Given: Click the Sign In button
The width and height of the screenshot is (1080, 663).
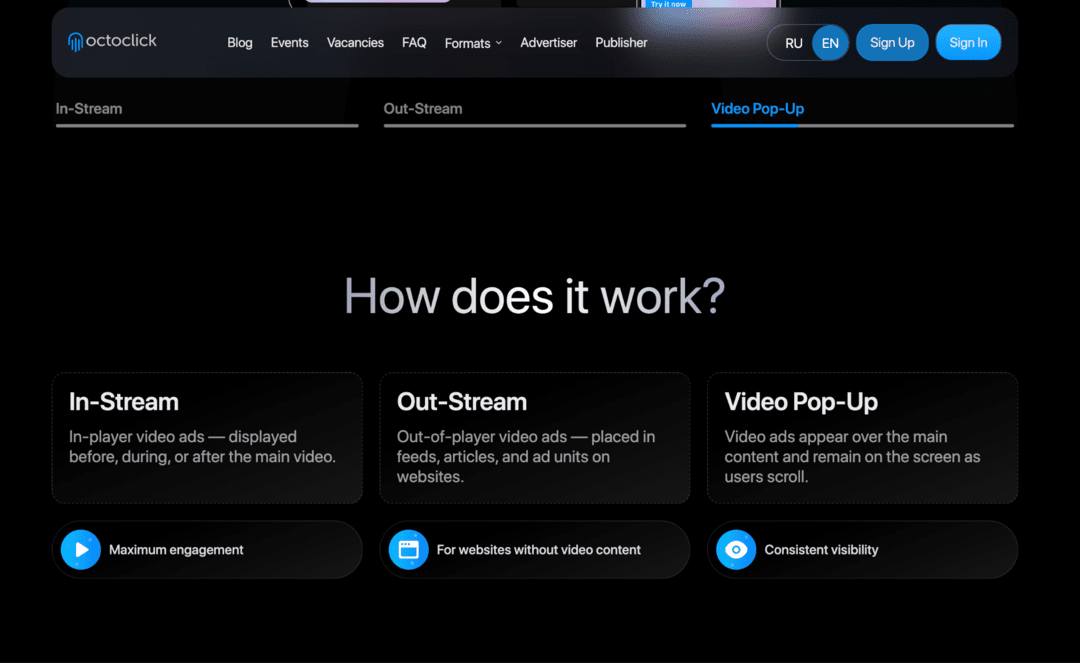Looking at the screenshot, I should point(968,43).
